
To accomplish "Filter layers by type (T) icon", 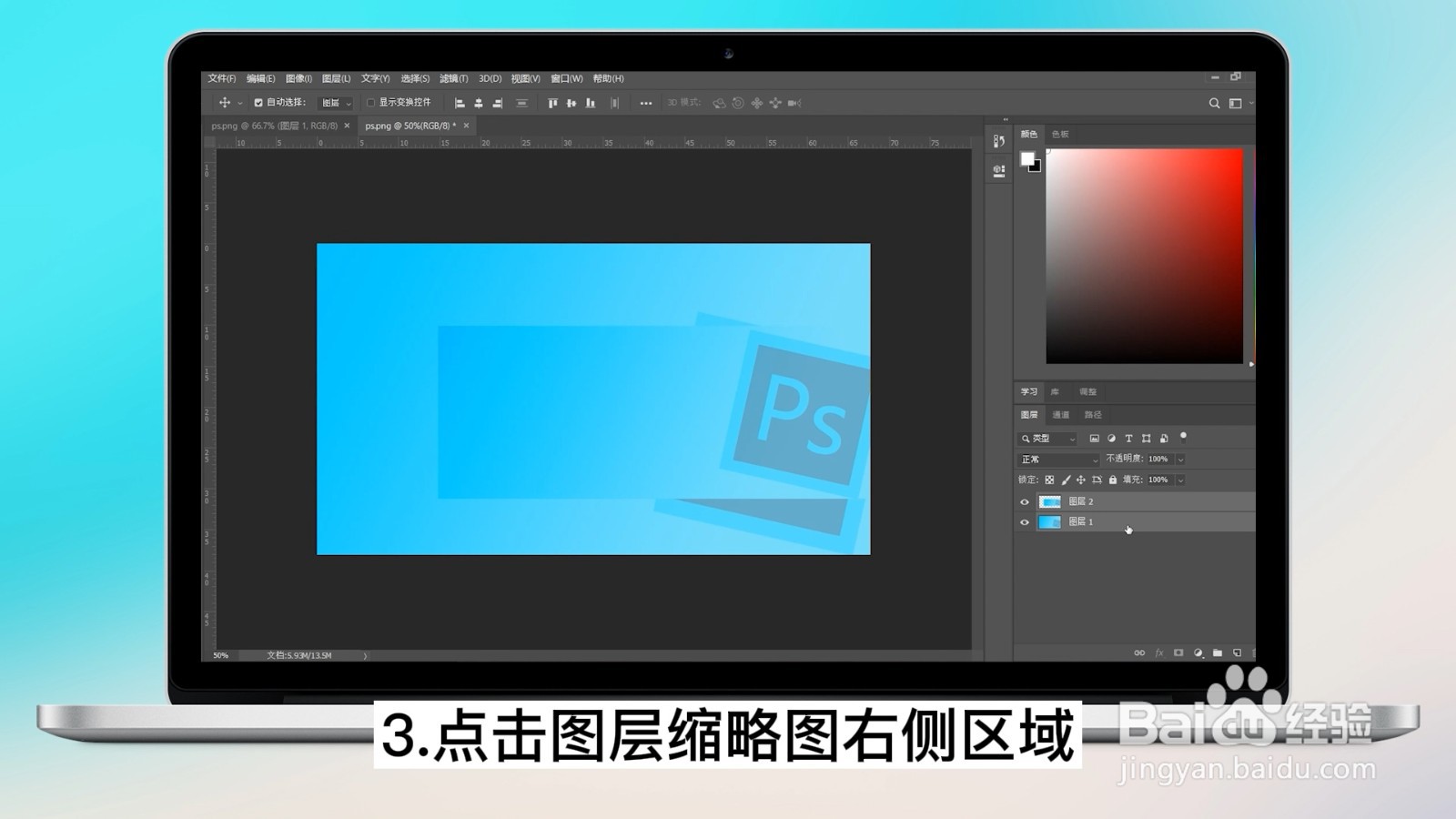I will point(1128,439).
